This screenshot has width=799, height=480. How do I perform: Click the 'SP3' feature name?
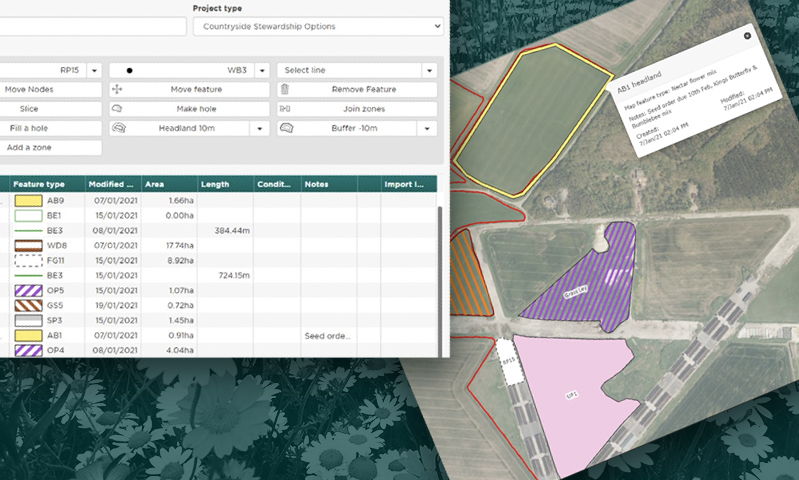pos(54,321)
